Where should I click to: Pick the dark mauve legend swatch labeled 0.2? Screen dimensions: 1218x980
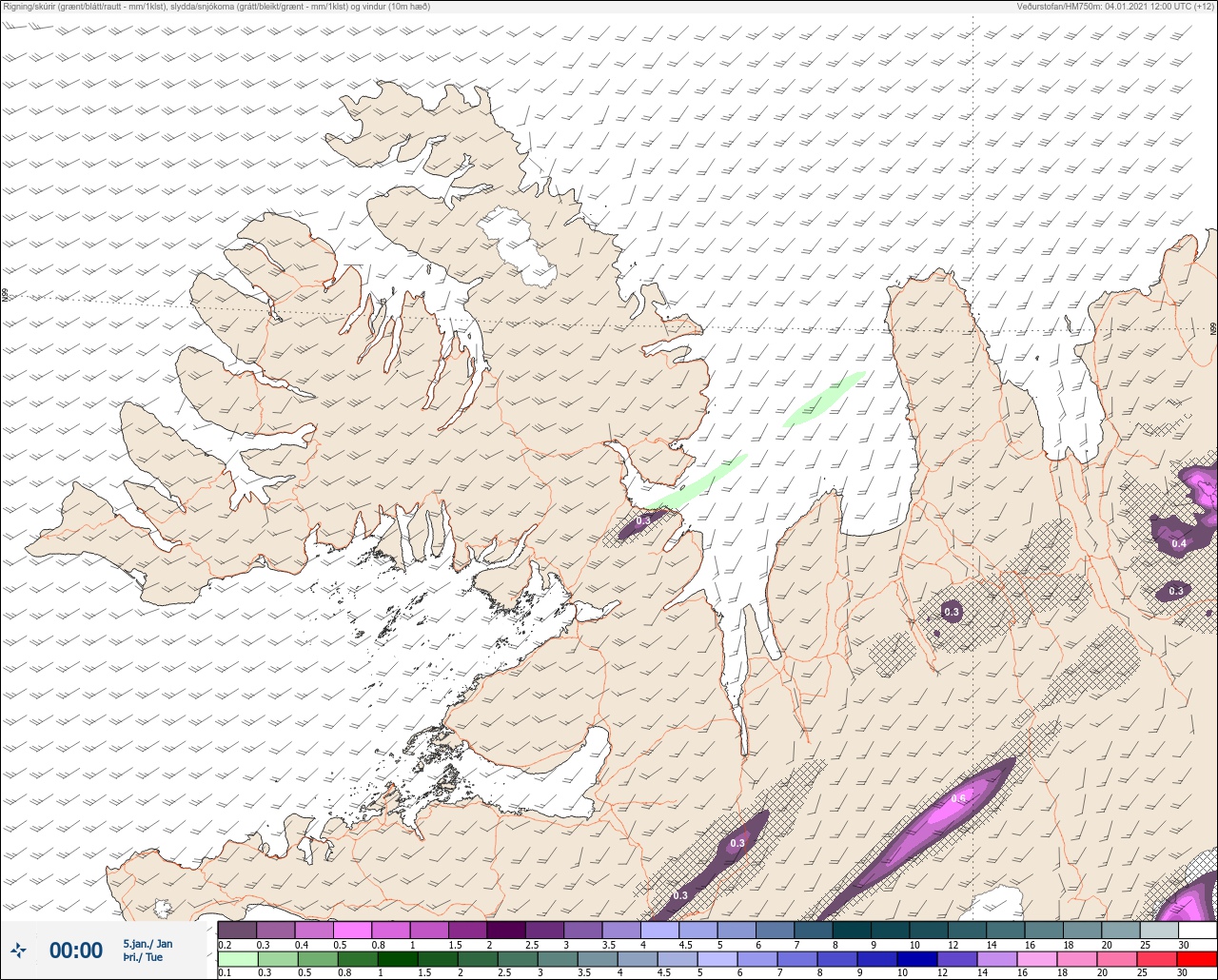pos(237,930)
